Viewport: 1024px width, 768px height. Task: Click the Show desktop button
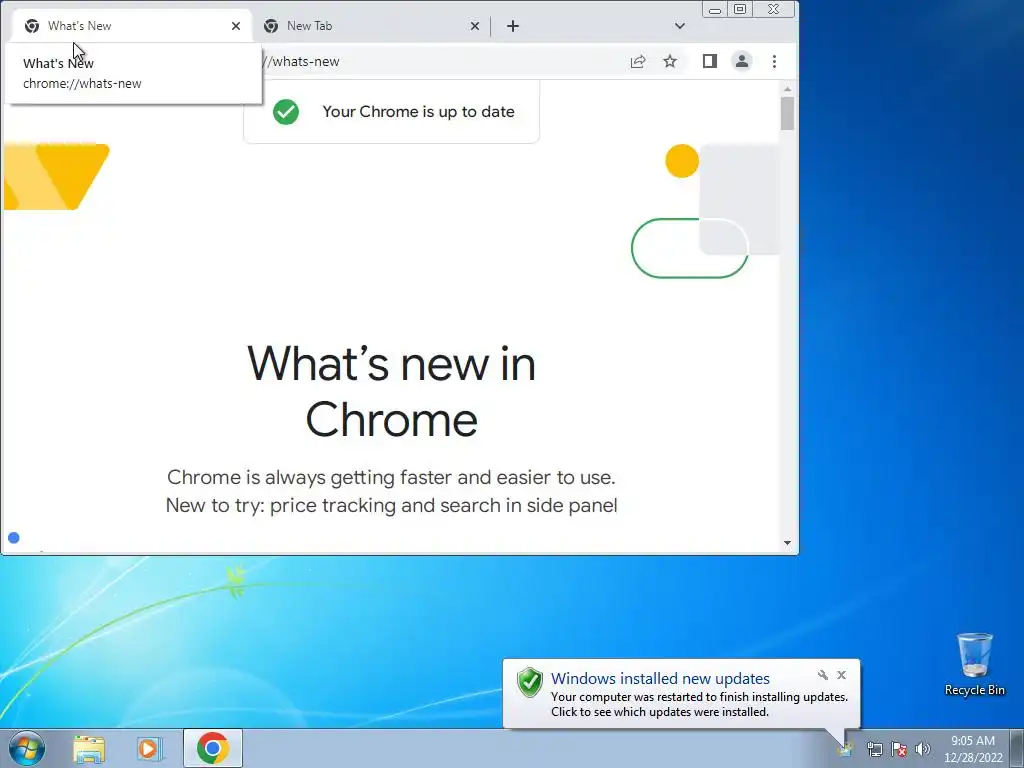[1016, 748]
